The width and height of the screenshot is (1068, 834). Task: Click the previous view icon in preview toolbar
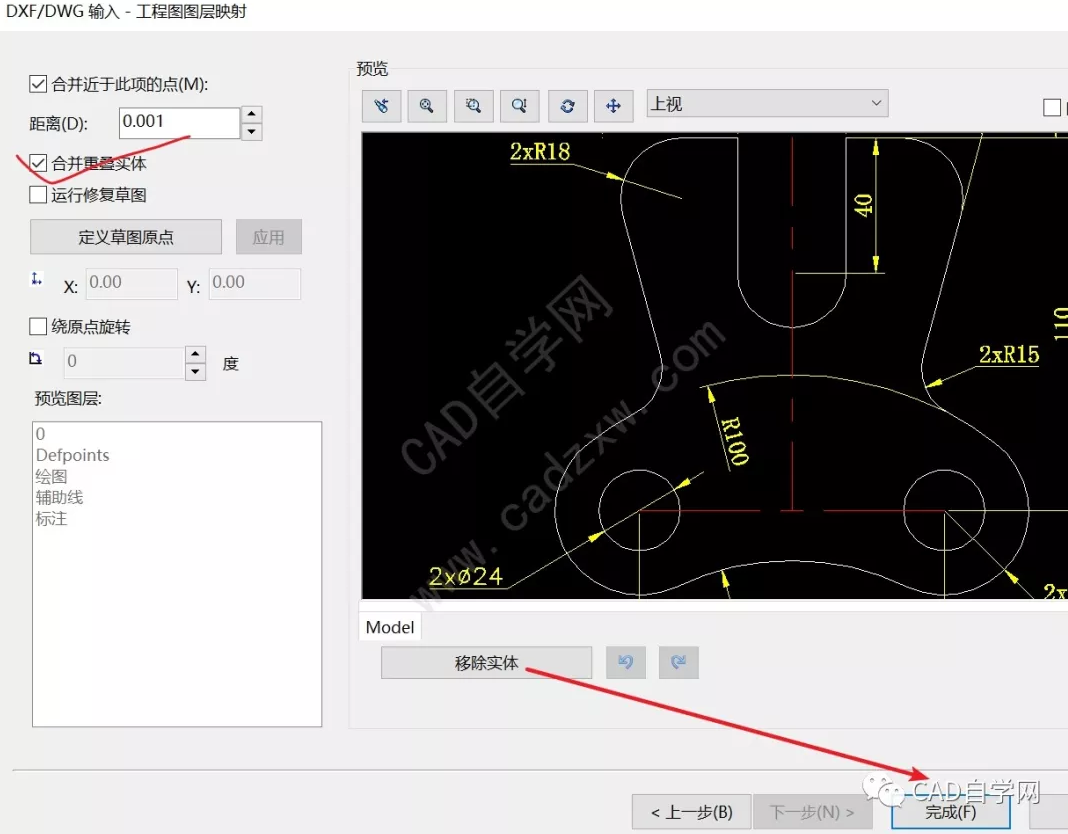point(381,106)
